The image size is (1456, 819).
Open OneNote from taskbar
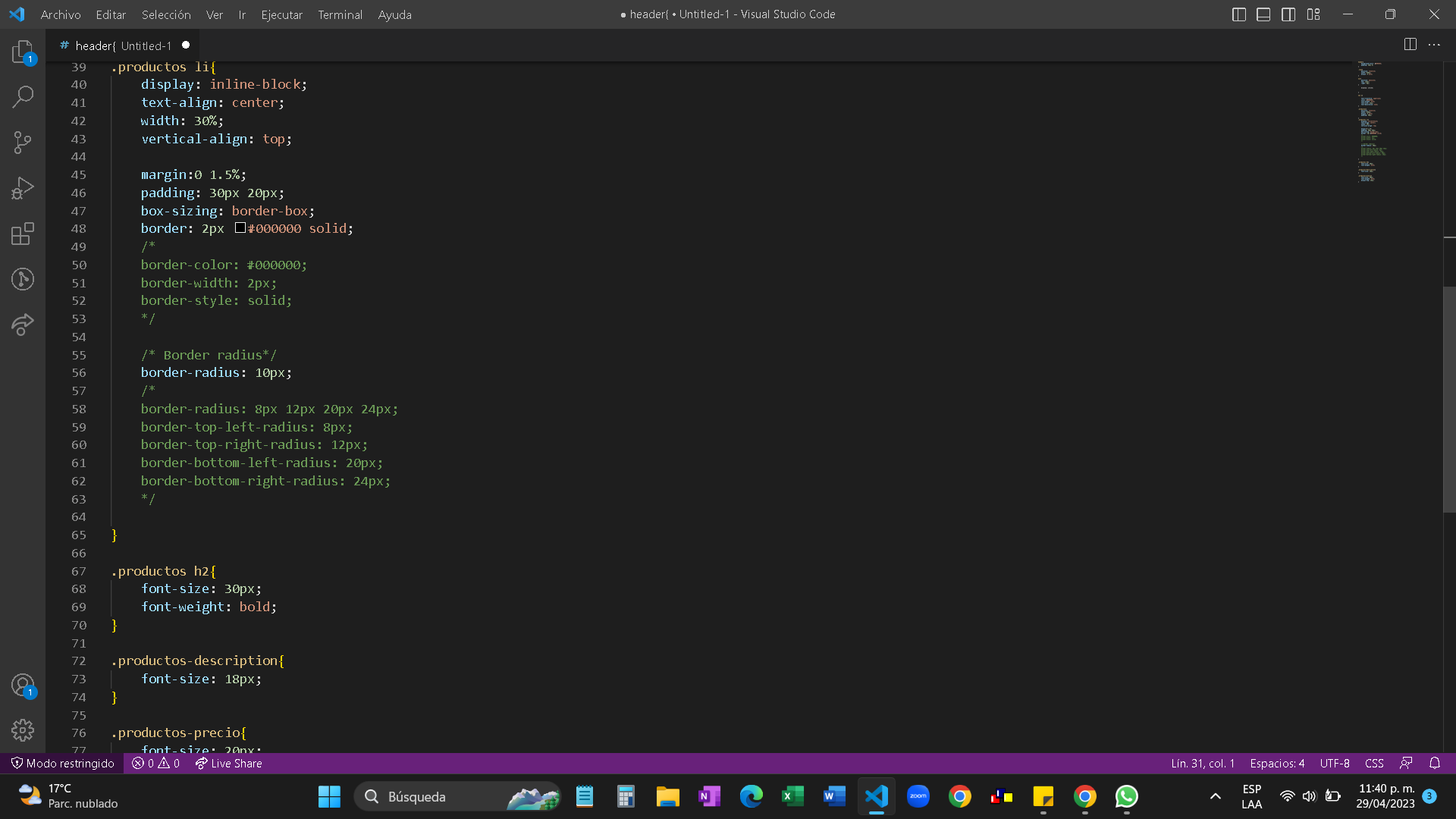tap(709, 796)
